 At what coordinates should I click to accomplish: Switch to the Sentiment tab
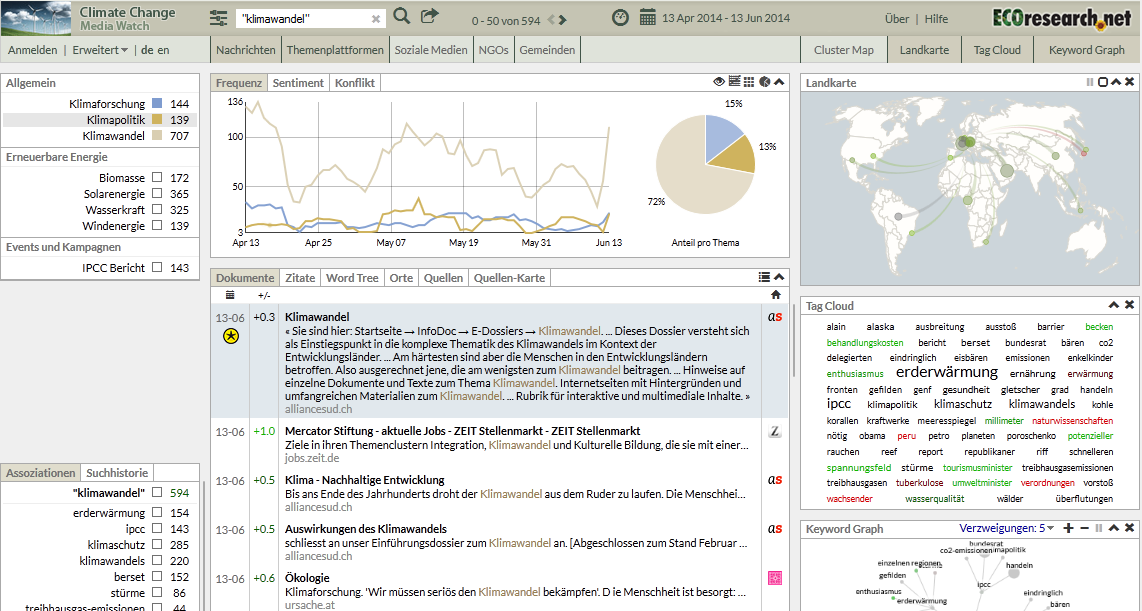pyautogui.click(x=298, y=83)
